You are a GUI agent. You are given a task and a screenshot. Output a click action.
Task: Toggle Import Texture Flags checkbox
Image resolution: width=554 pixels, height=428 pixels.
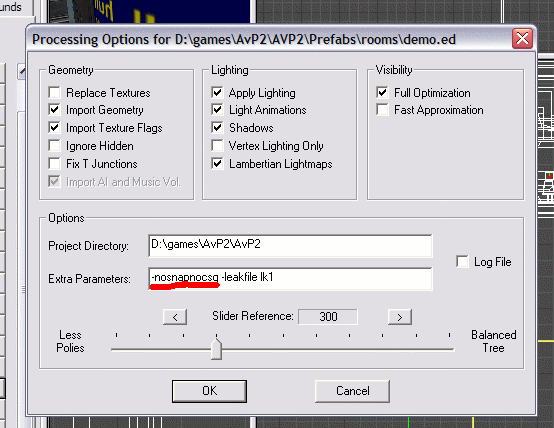coord(54,127)
